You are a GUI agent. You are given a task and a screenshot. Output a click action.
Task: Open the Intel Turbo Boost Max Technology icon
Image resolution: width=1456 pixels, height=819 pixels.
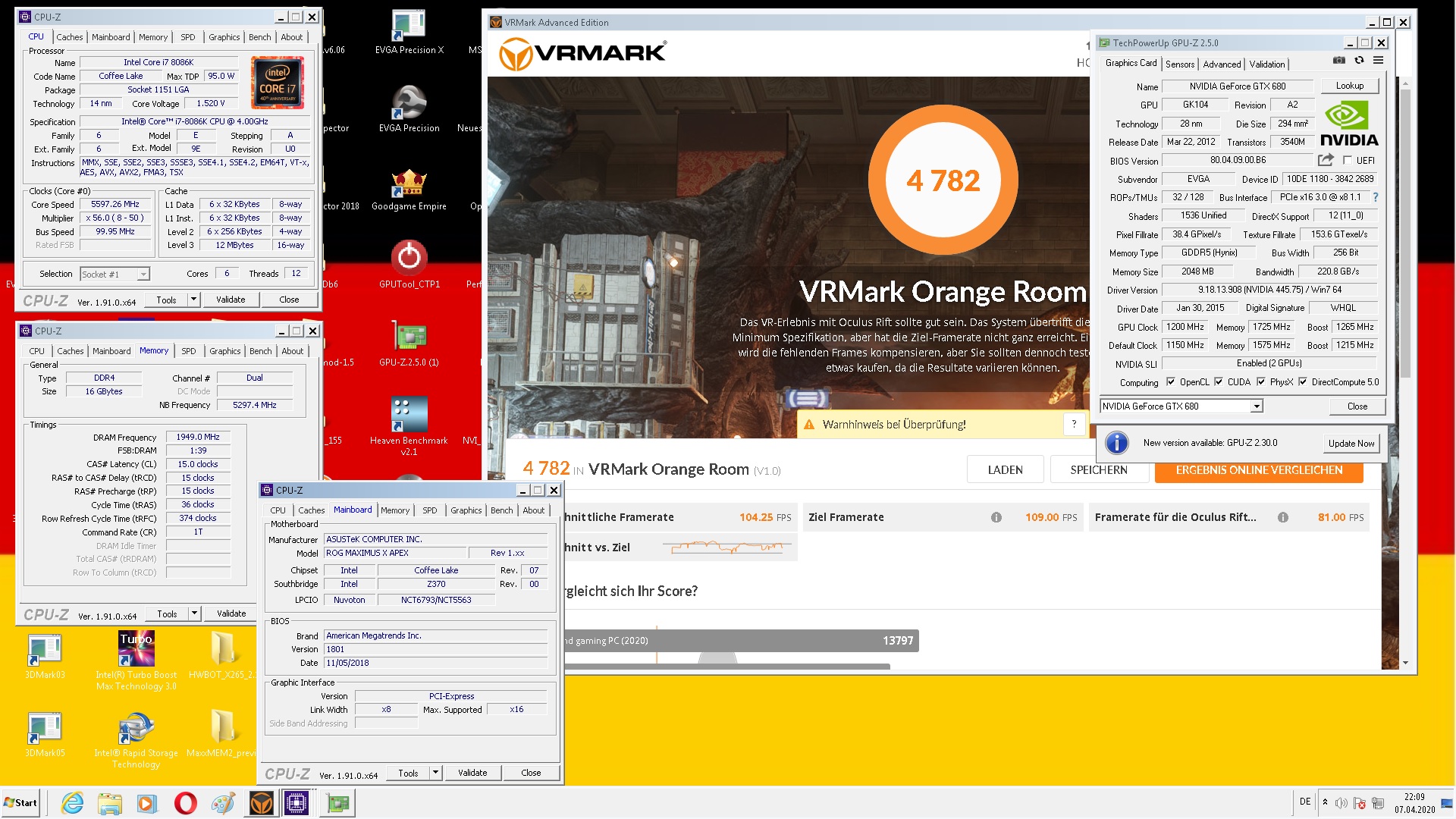point(136,660)
